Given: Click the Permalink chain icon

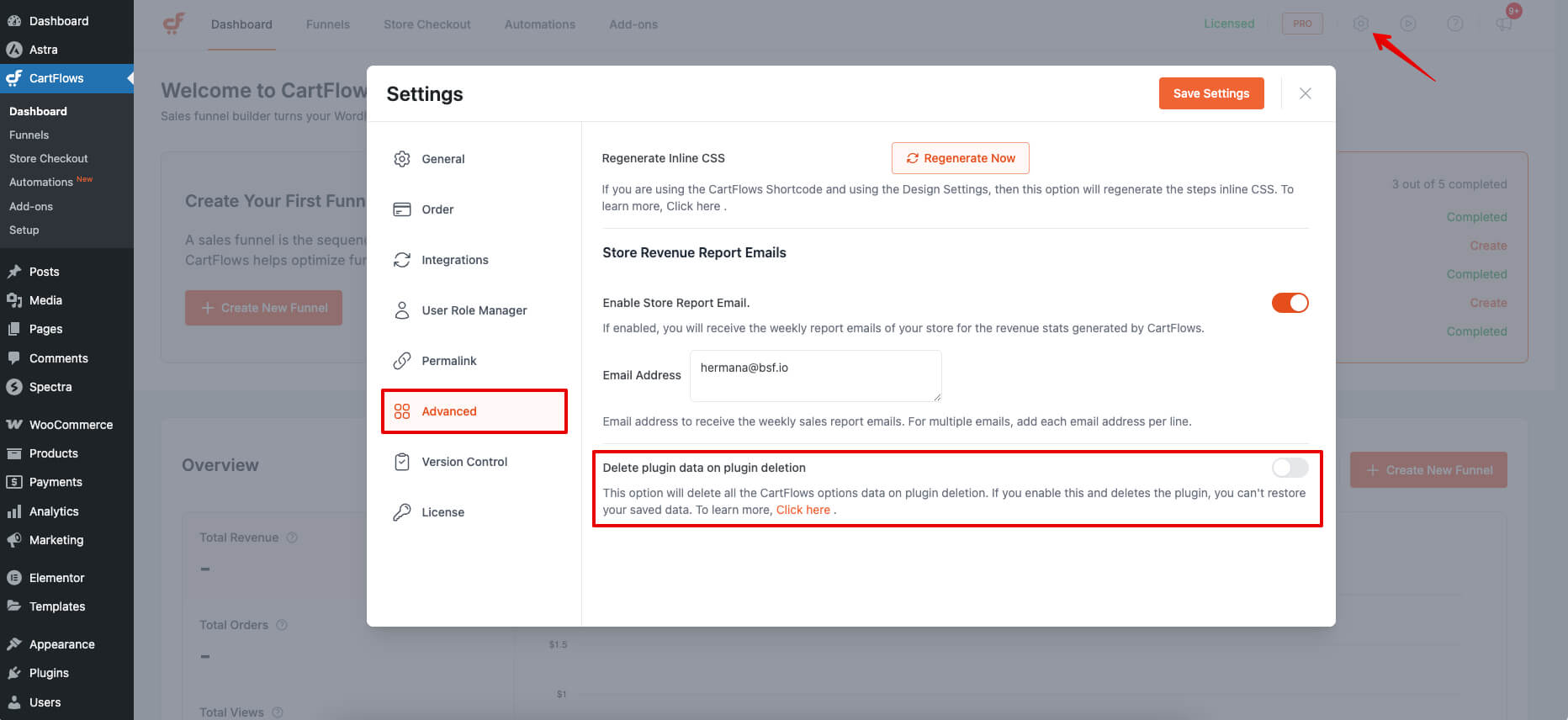Looking at the screenshot, I should (402, 361).
